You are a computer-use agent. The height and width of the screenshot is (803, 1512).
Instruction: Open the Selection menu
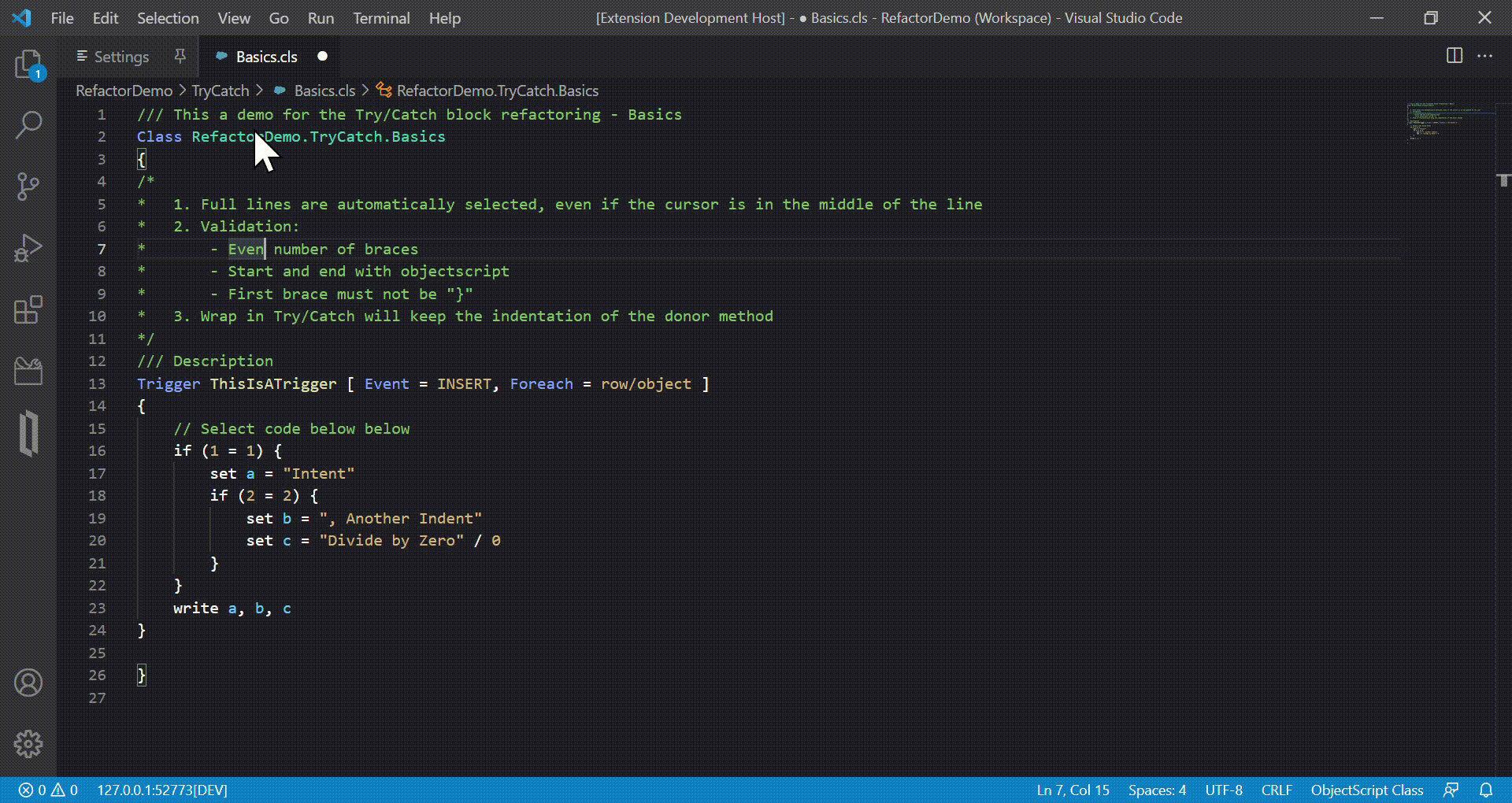click(x=168, y=17)
